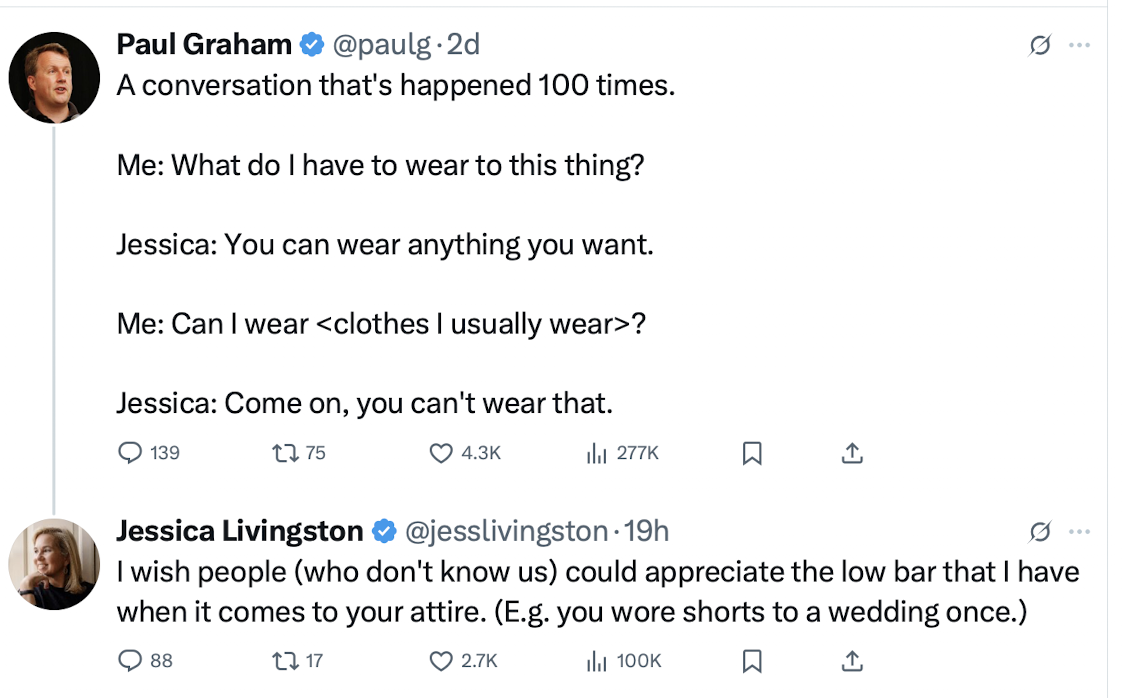Viewport: 1122px width, 698px height.
Task: Visit the @paulg handle link
Action: [x=382, y=44]
